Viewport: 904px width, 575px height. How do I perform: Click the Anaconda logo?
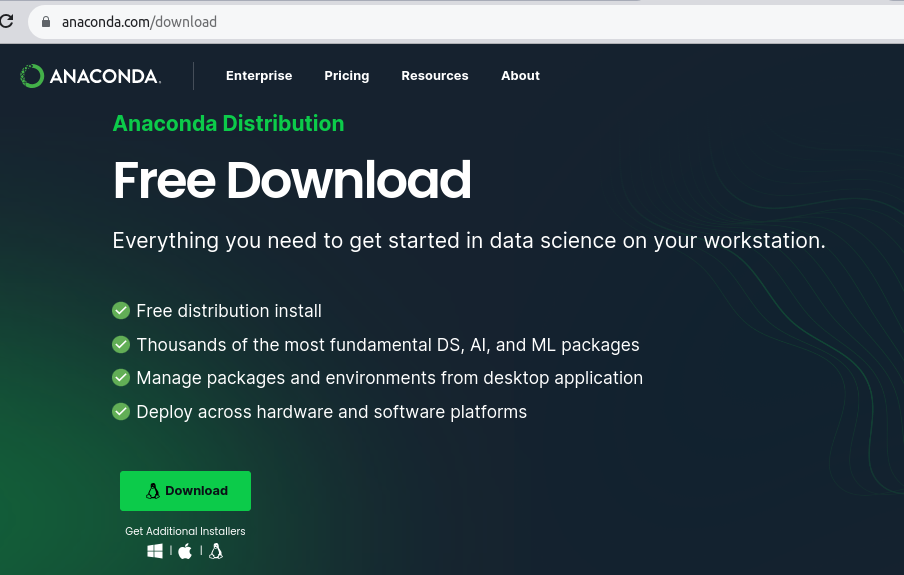tap(91, 76)
